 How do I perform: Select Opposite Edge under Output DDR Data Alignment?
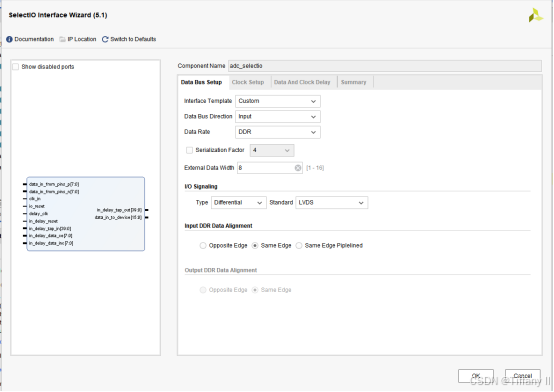point(203,290)
